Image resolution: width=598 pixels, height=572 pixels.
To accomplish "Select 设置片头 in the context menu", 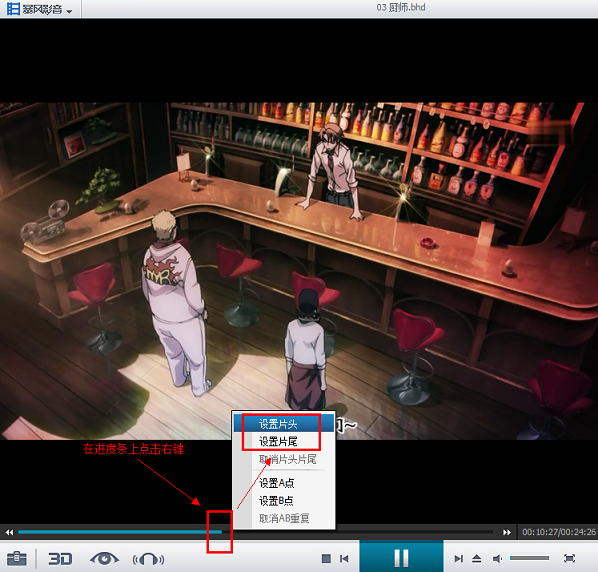I will pos(284,424).
